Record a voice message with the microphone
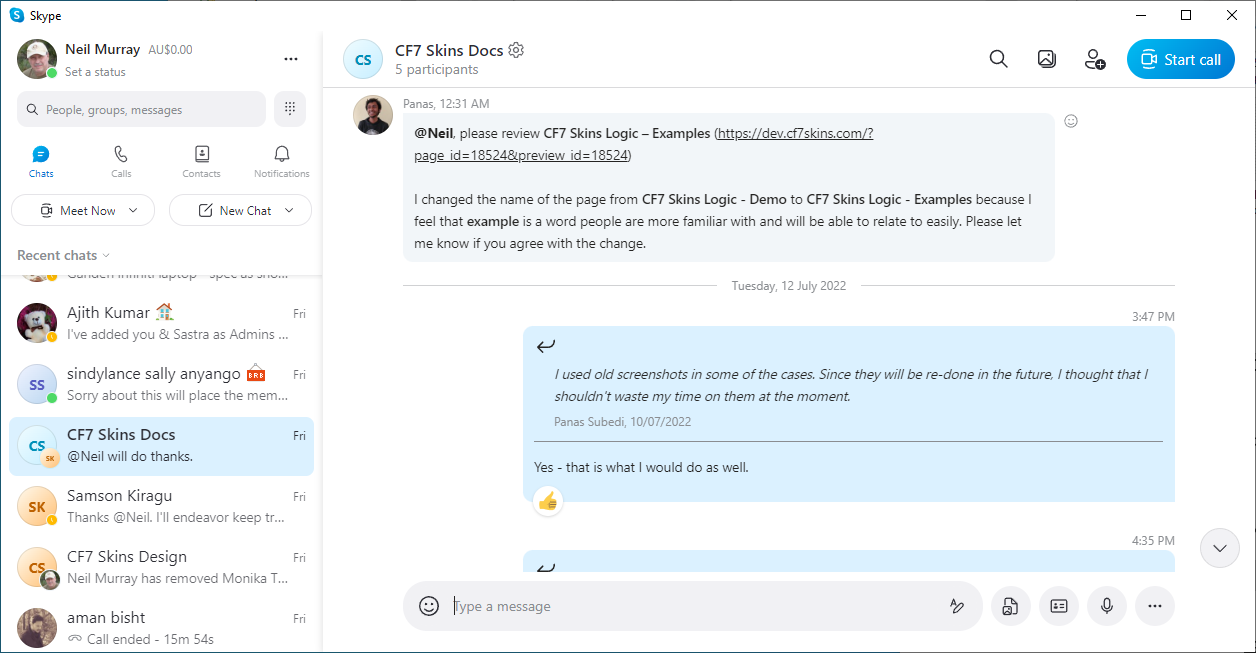1256x653 pixels. tap(1107, 606)
